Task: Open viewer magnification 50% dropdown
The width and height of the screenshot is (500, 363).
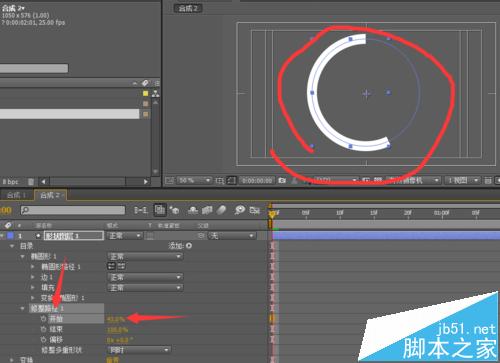Action: (194, 180)
